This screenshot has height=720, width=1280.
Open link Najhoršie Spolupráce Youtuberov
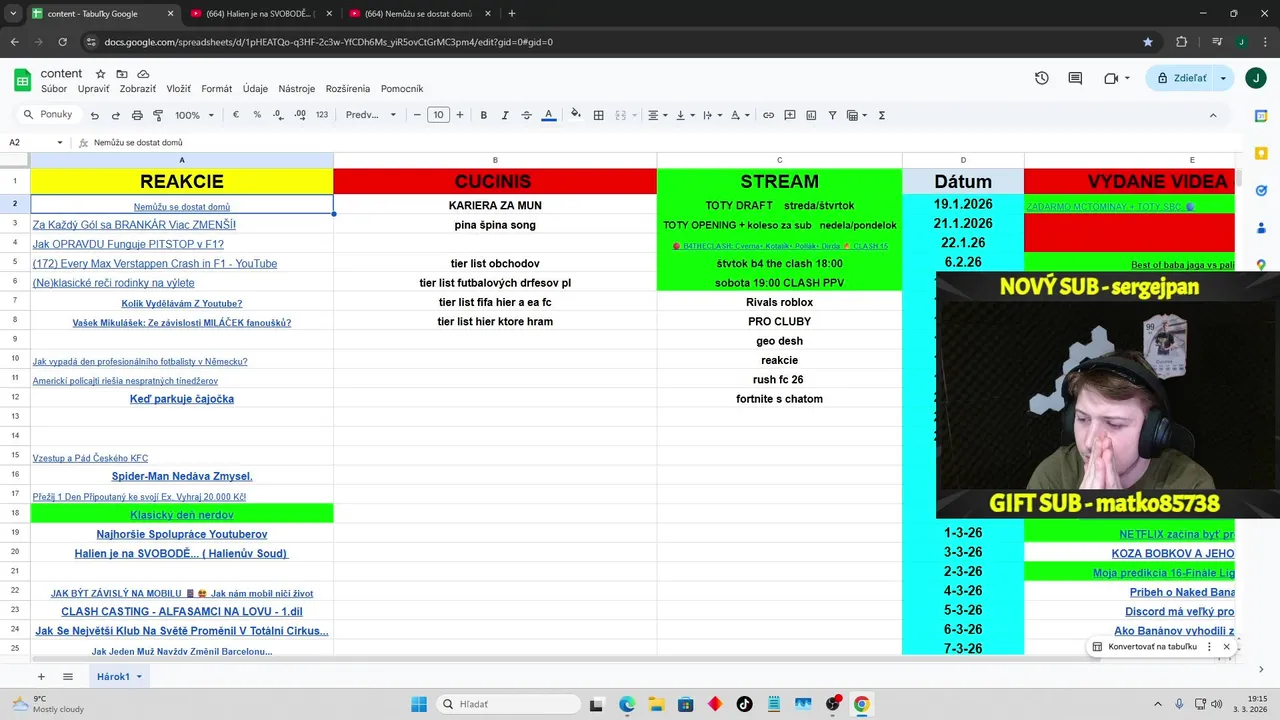tap(182, 534)
